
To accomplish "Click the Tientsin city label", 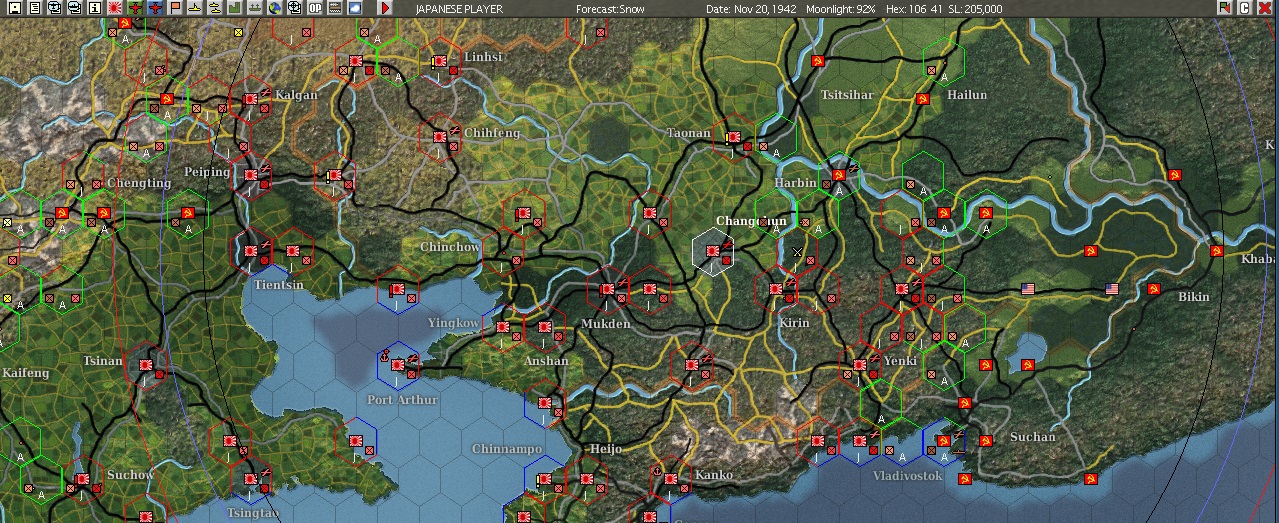I will pos(279,285).
